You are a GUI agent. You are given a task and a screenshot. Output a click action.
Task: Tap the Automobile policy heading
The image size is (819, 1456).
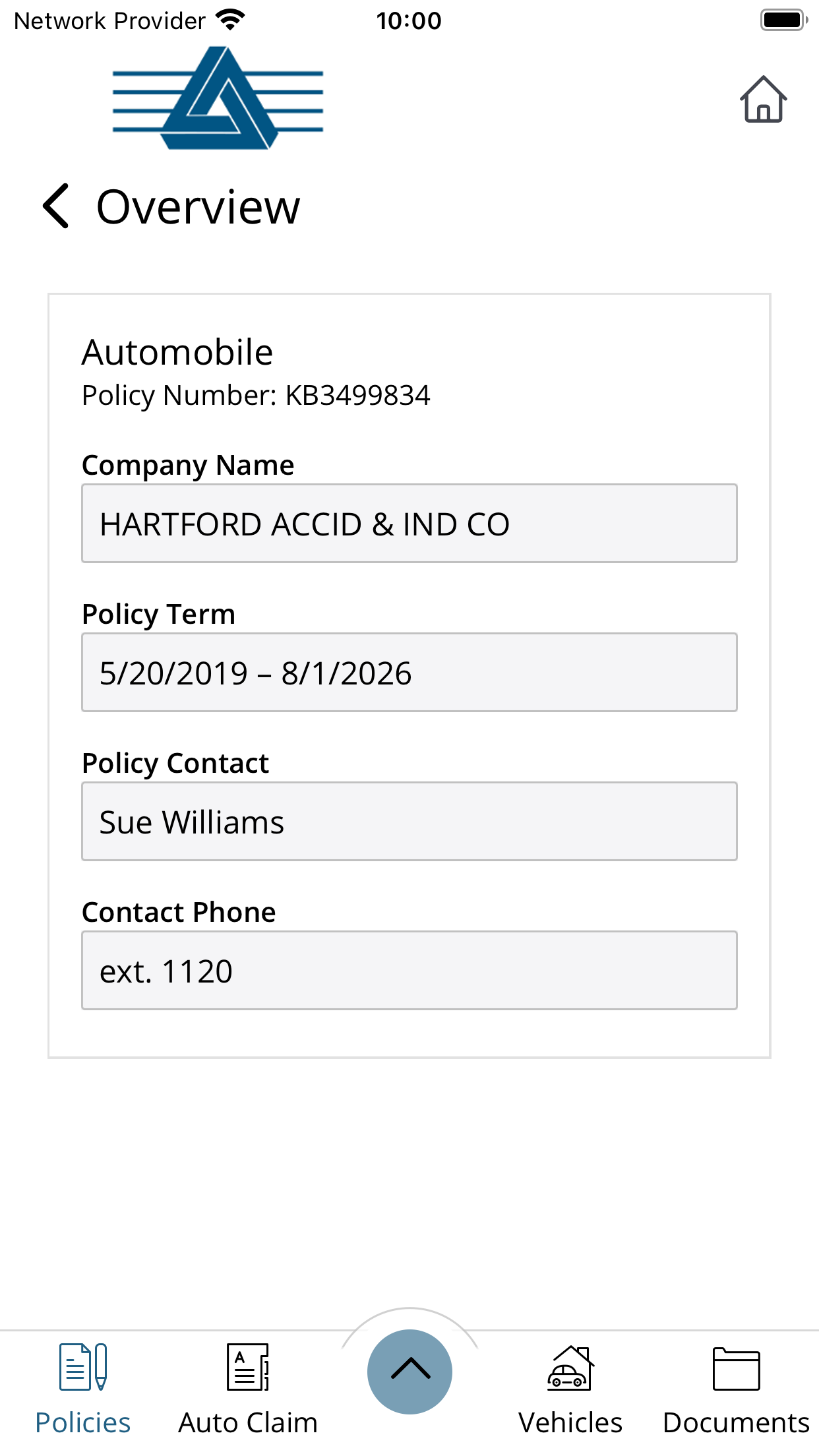(x=177, y=352)
